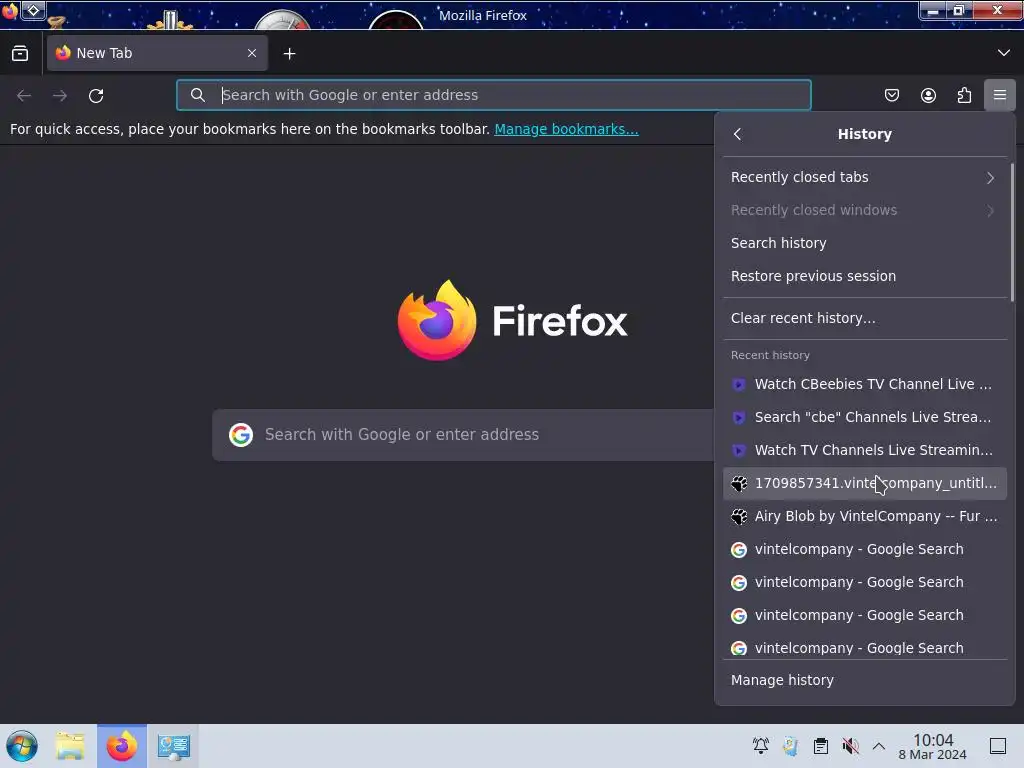Open the Start menu orb
Viewport: 1024px width, 768px height.
tap(22, 746)
